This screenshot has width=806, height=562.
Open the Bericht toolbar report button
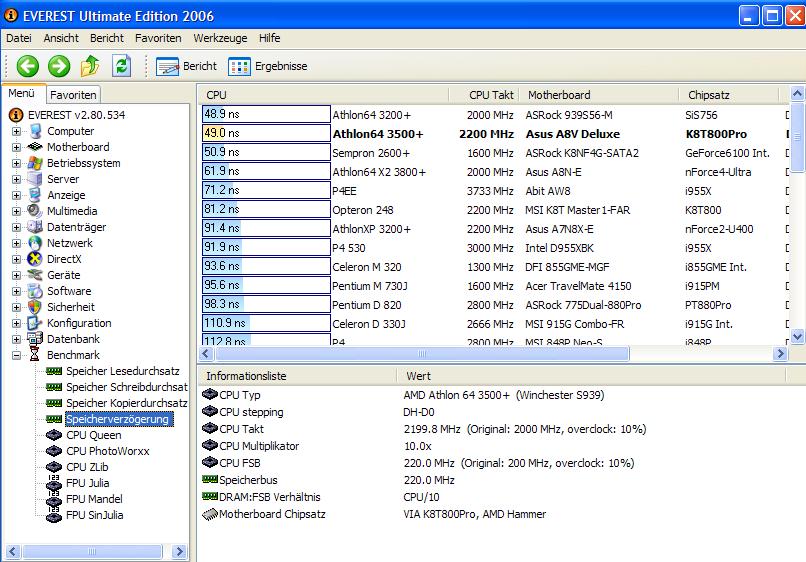(187, 66)
